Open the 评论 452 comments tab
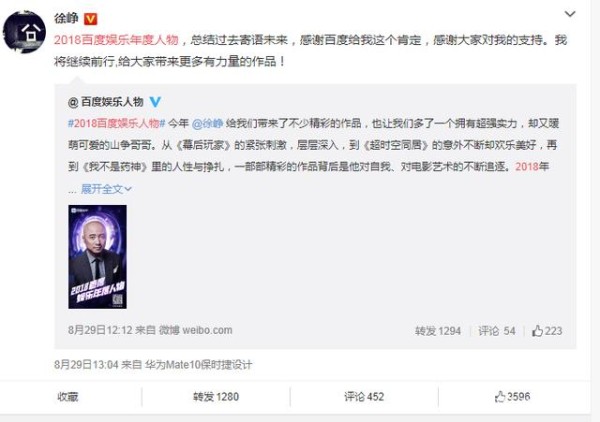600x422 pixels. coord(364,397)
